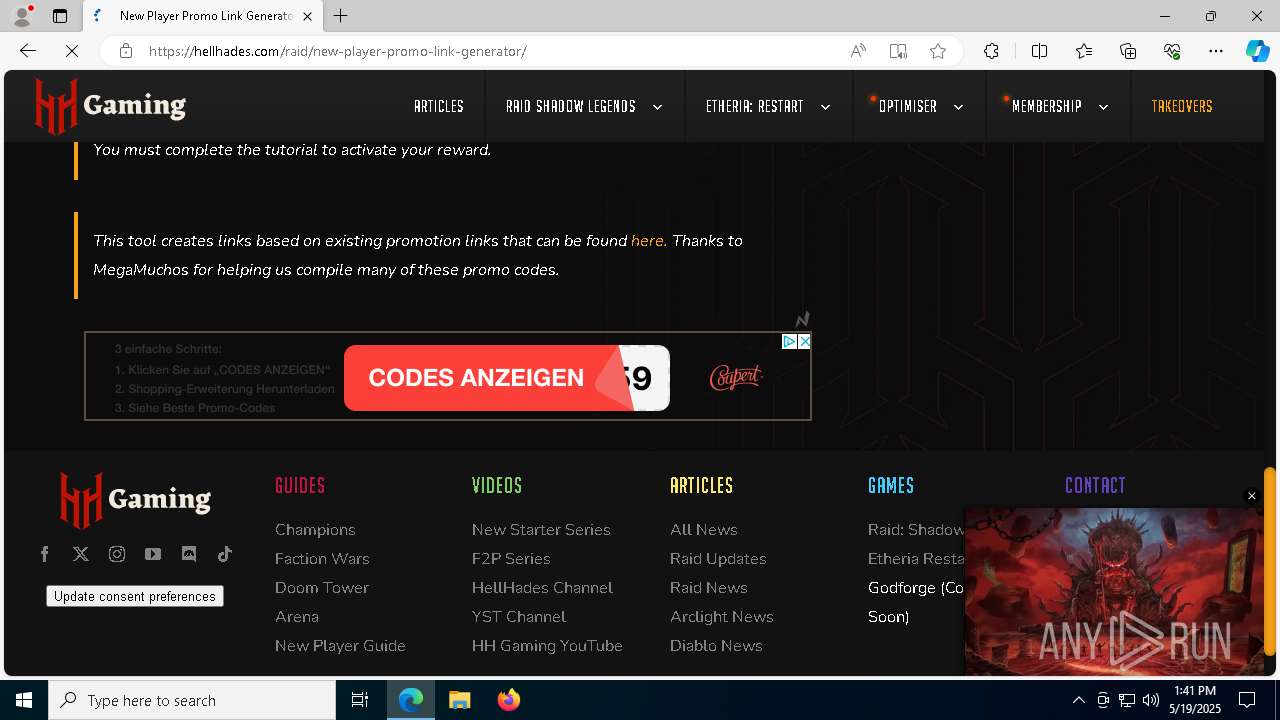The width and height of the screenshot is (1280, 720).
Task: Open HellHades Channel link
Action: [542, 588]
